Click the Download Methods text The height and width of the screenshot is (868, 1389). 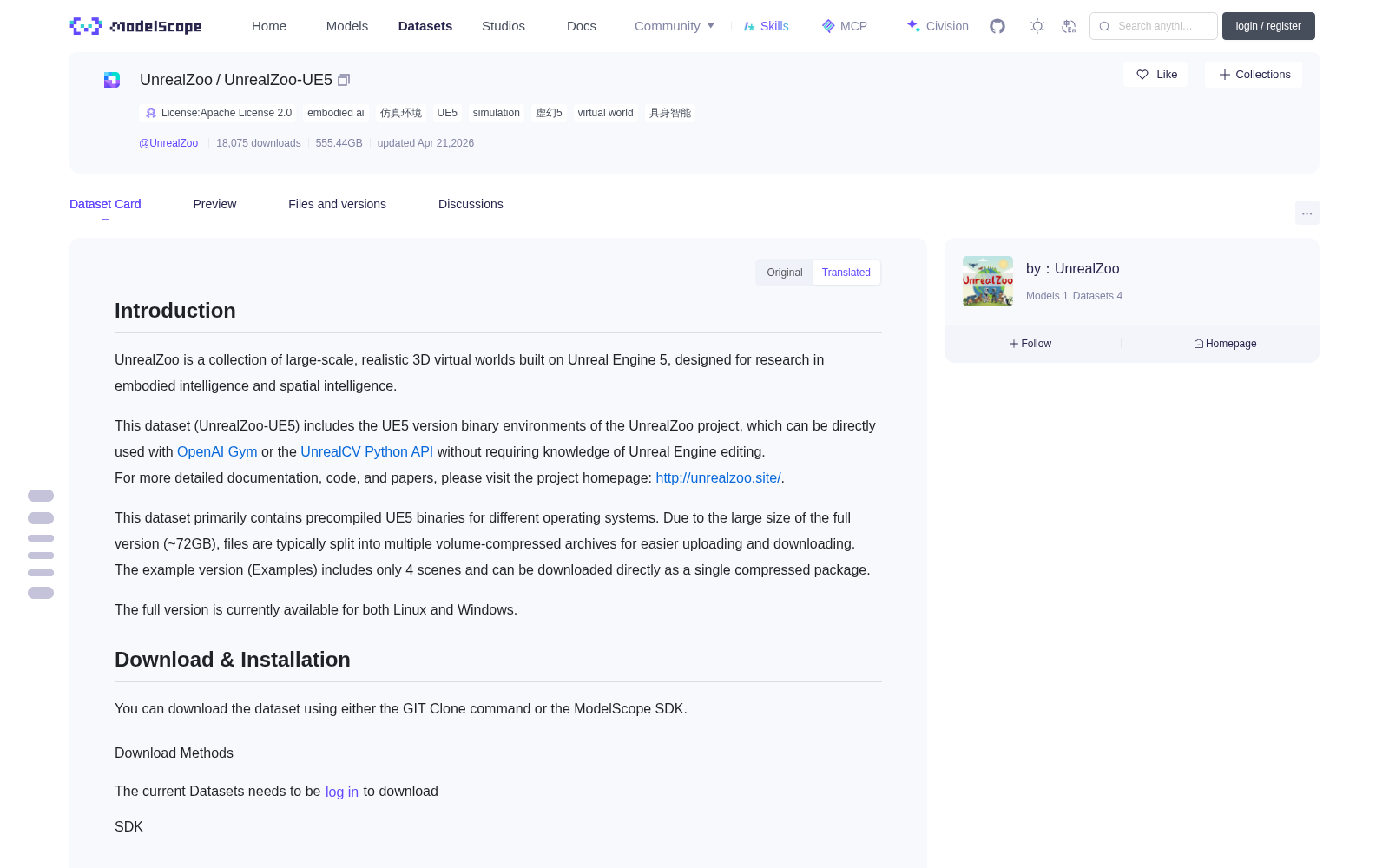pyautogui.click(x=174, y=753)
